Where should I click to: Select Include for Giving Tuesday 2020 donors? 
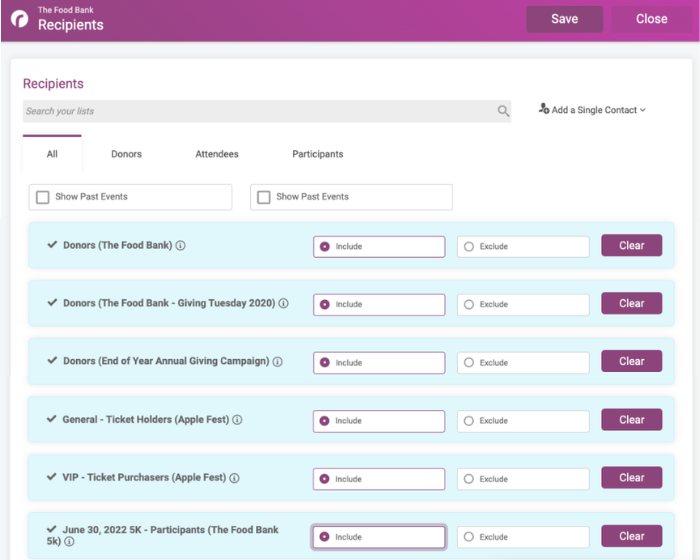[379, 305]
